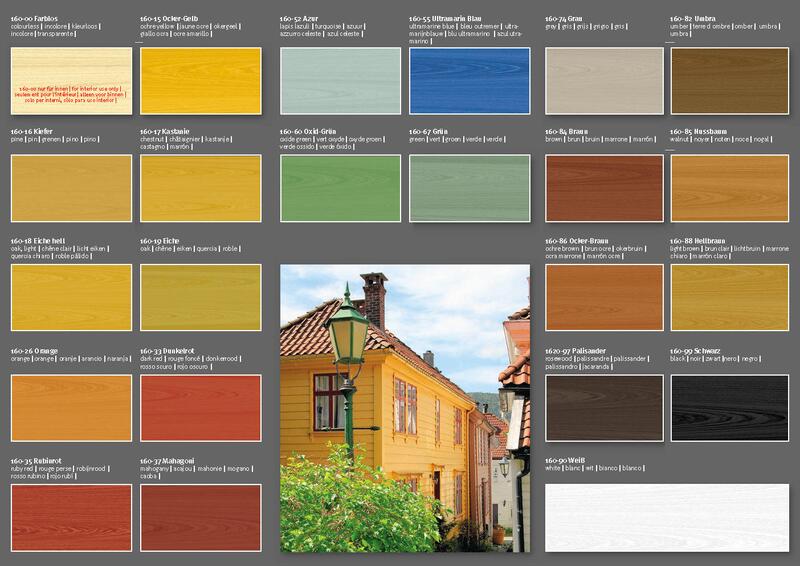Click the Oxid-Grün oxide green swatch
This screenshot has height=566, width=800.
[x=340, y=188]
